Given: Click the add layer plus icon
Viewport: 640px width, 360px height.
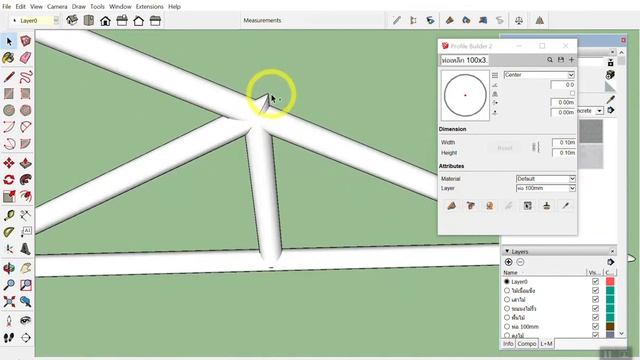Looking at the screenshot, I should coord(509,262).
